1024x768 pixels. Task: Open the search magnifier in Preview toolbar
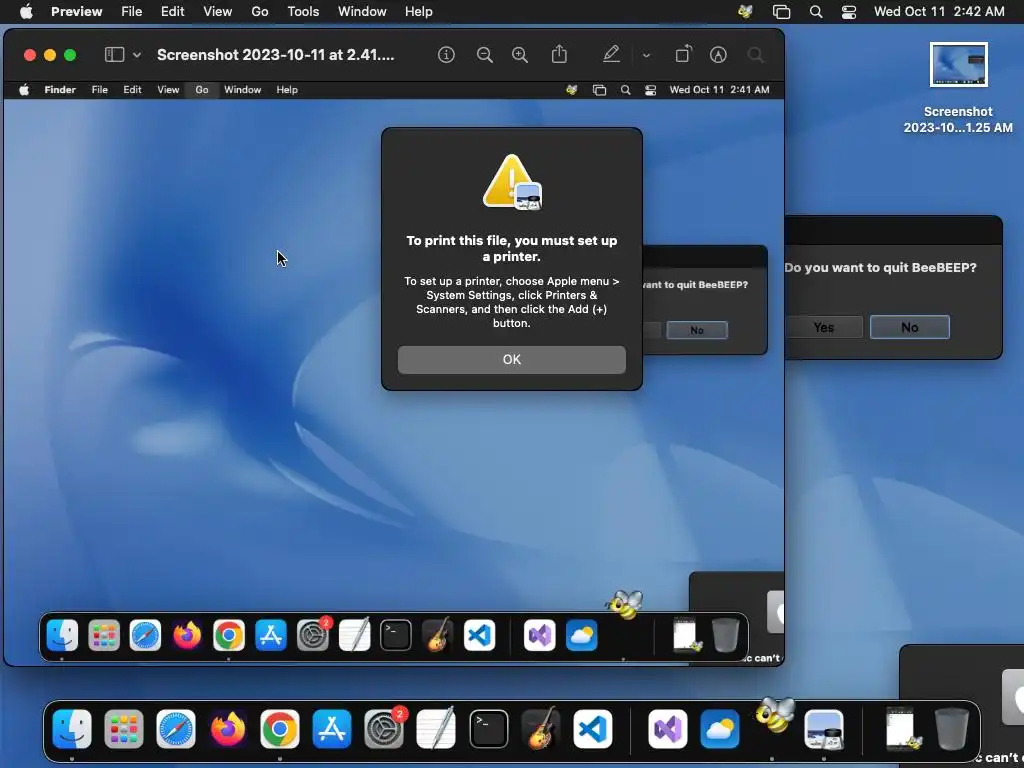(756, 55)
